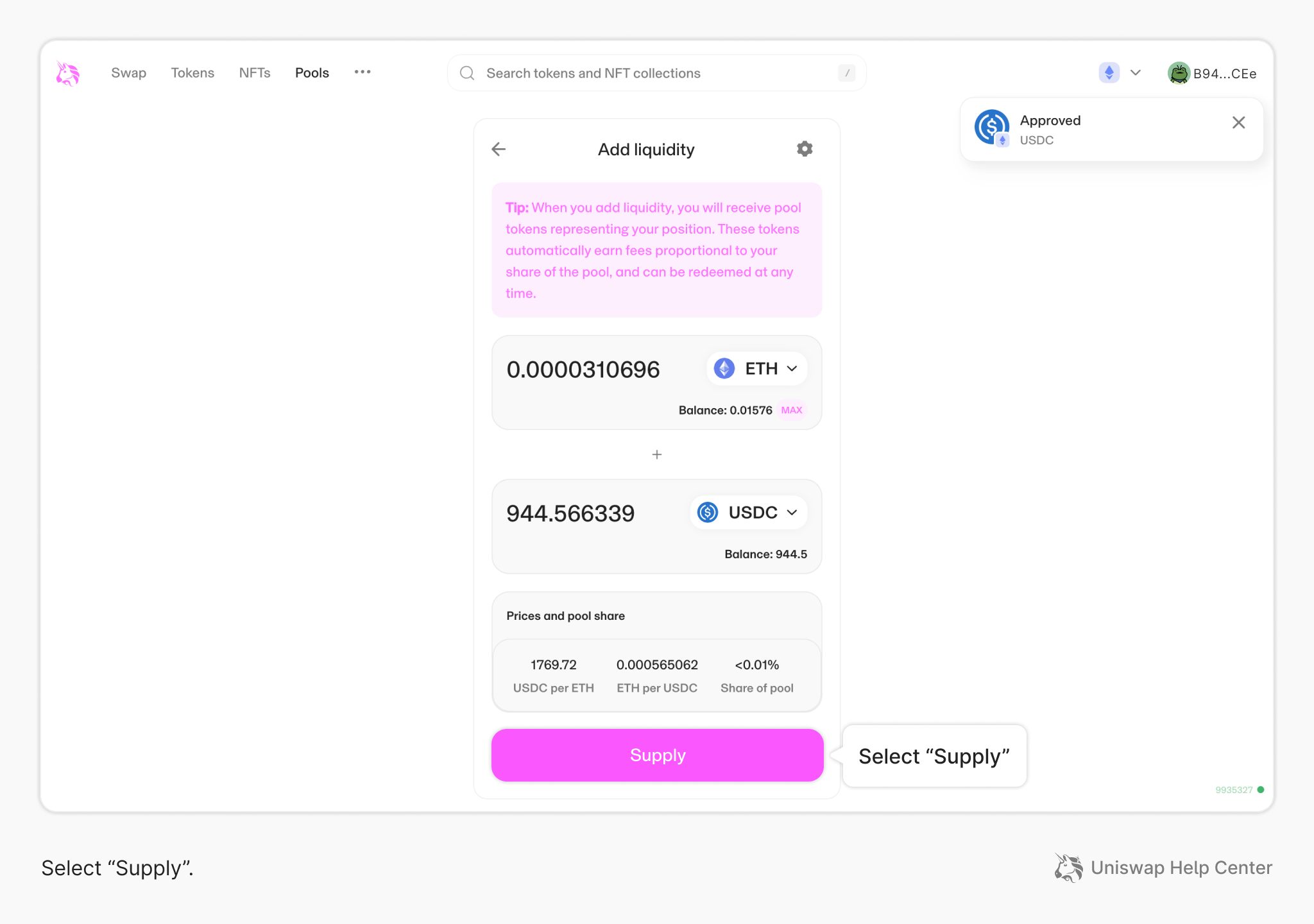1314x924 pixels.
Task: Click the MAX balance button for ETH
Action: point(791,410)
